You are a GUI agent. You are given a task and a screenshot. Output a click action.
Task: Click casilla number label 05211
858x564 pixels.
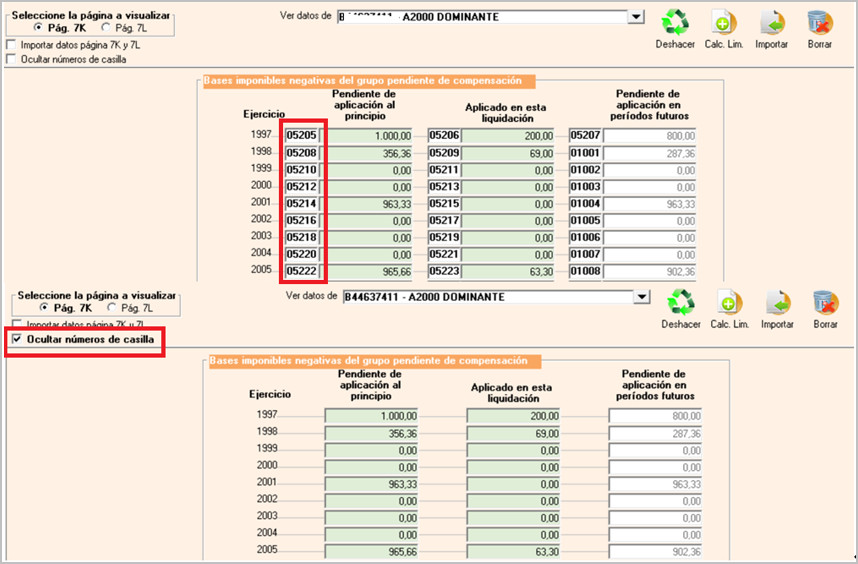(444, 170)
